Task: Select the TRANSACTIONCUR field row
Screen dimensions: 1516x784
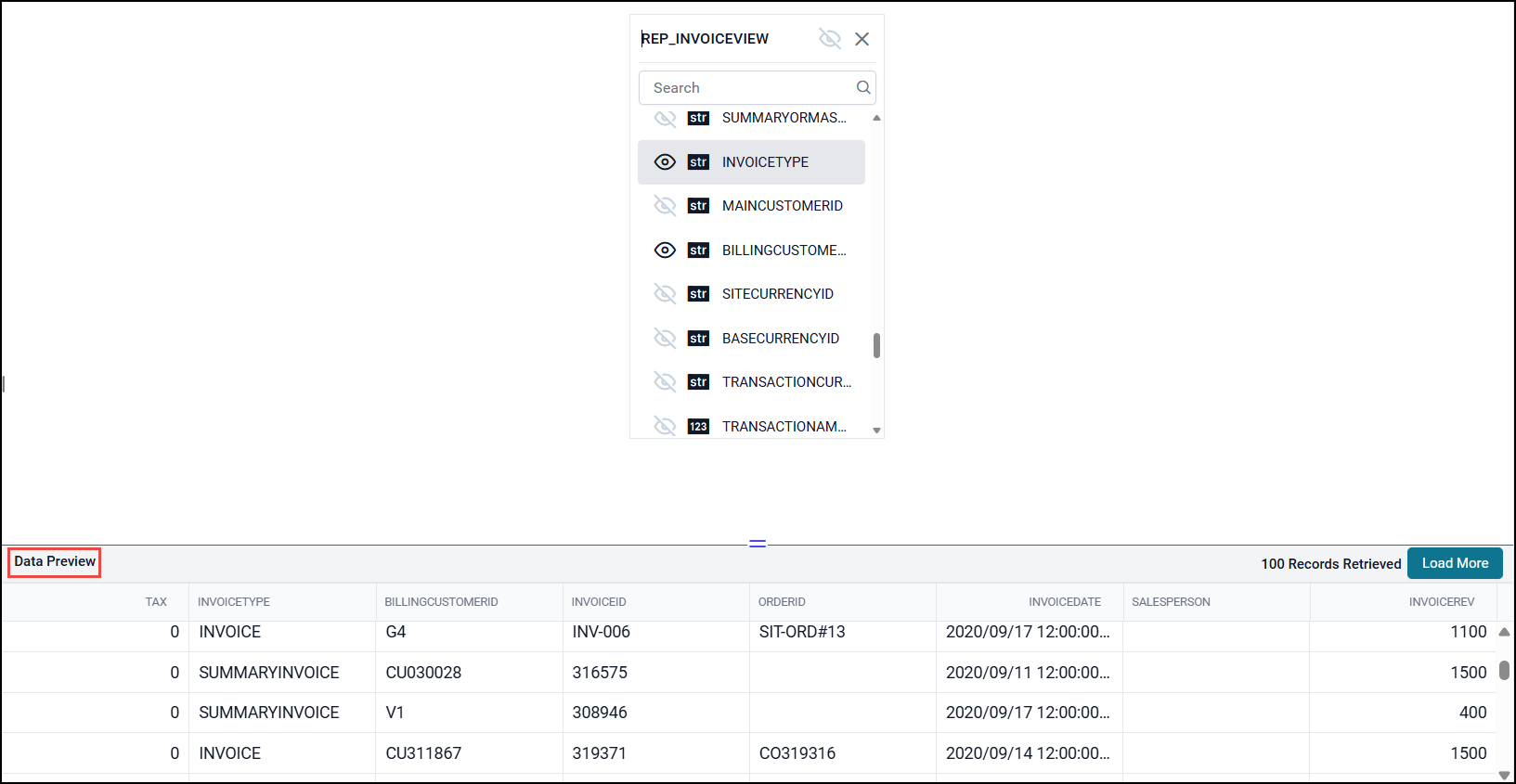Action: tap(785, 382)
